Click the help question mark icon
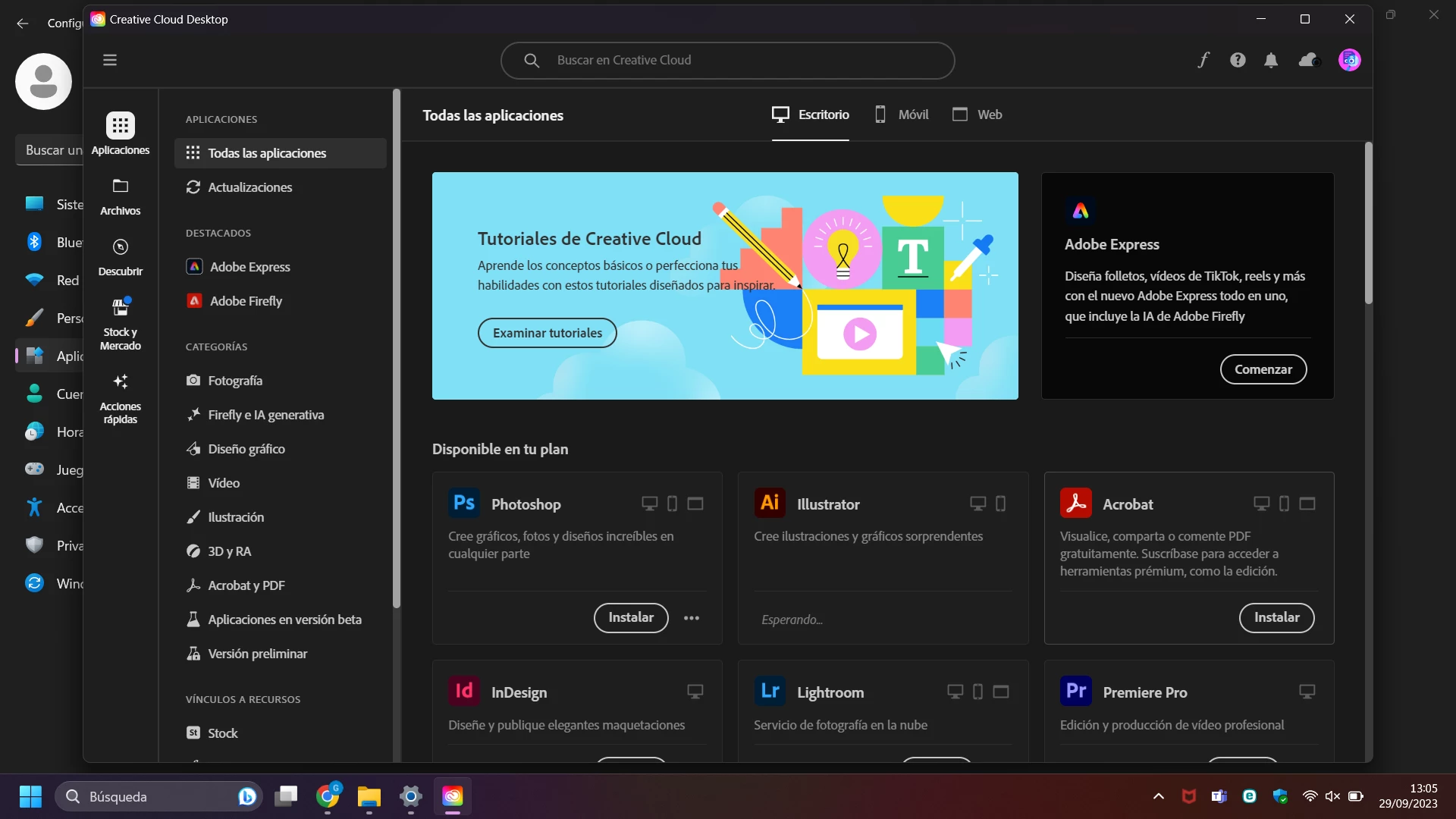 click(x=1238, y=60)
